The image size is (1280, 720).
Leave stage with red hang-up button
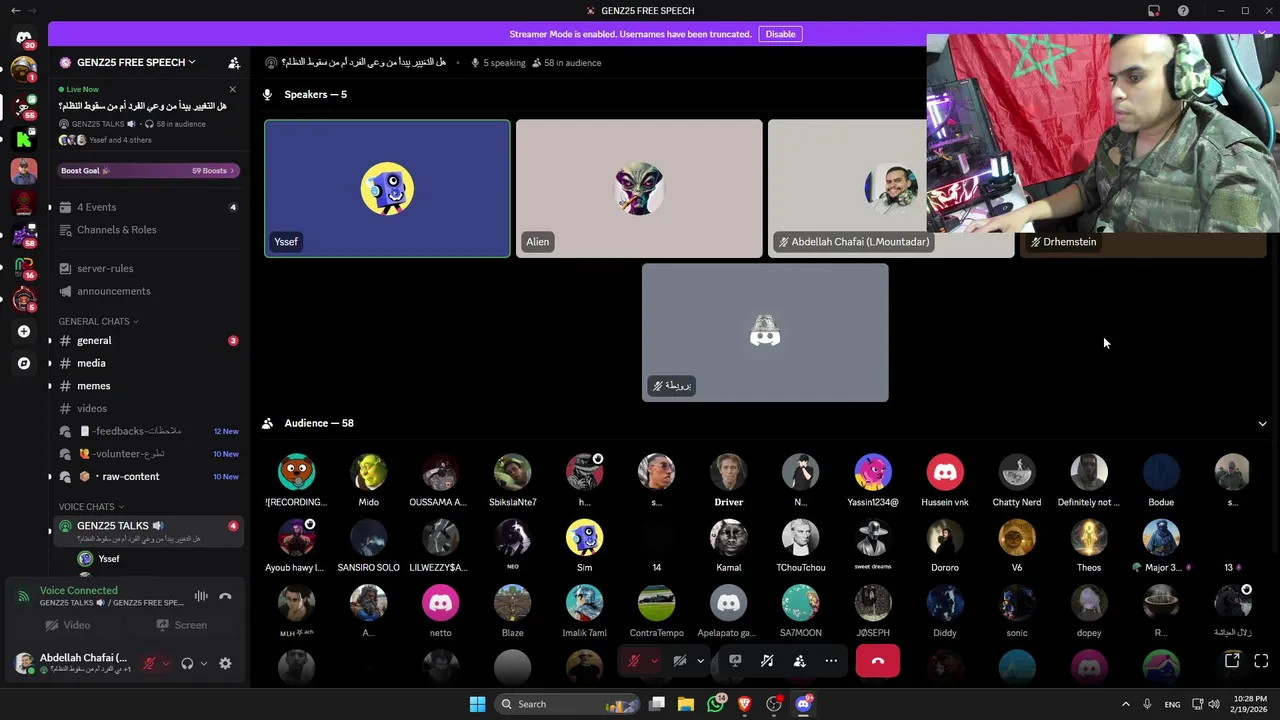(x=878, y=661)
